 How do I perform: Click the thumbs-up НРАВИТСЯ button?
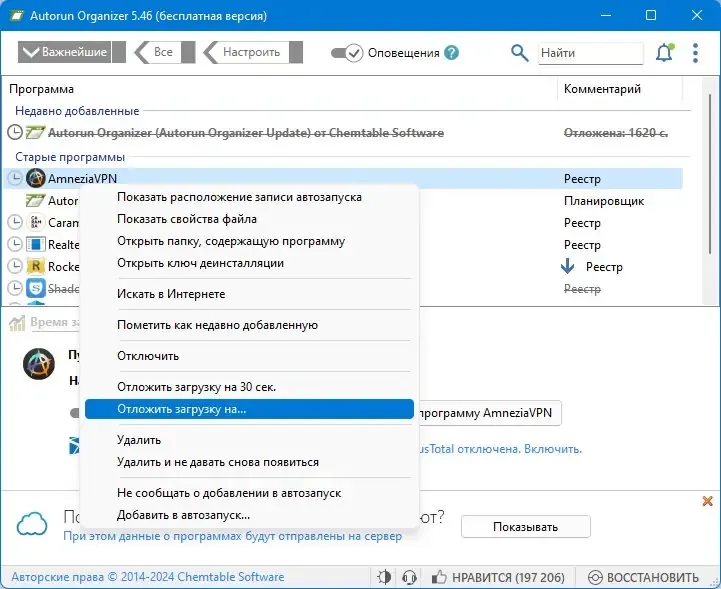click(498, 577)
